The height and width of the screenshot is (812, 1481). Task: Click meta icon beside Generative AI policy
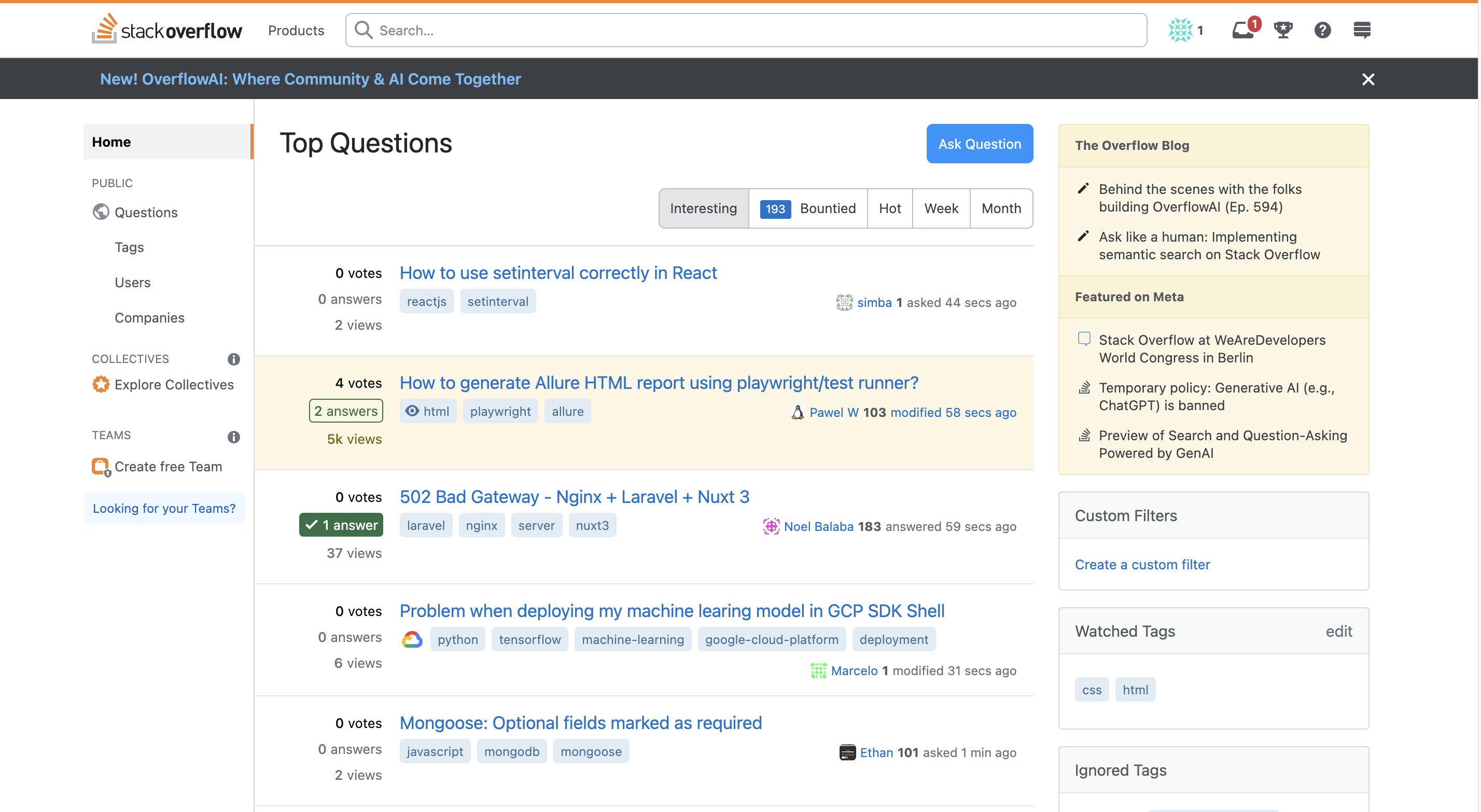1084,388
